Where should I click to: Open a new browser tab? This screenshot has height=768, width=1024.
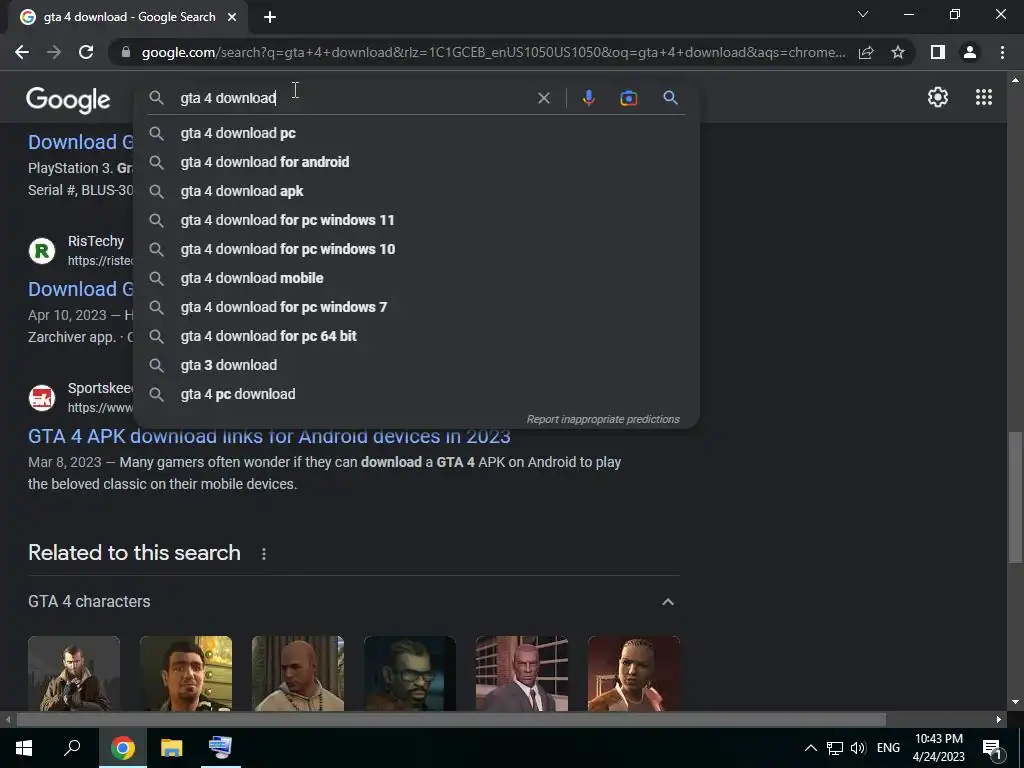coord(270,17)
